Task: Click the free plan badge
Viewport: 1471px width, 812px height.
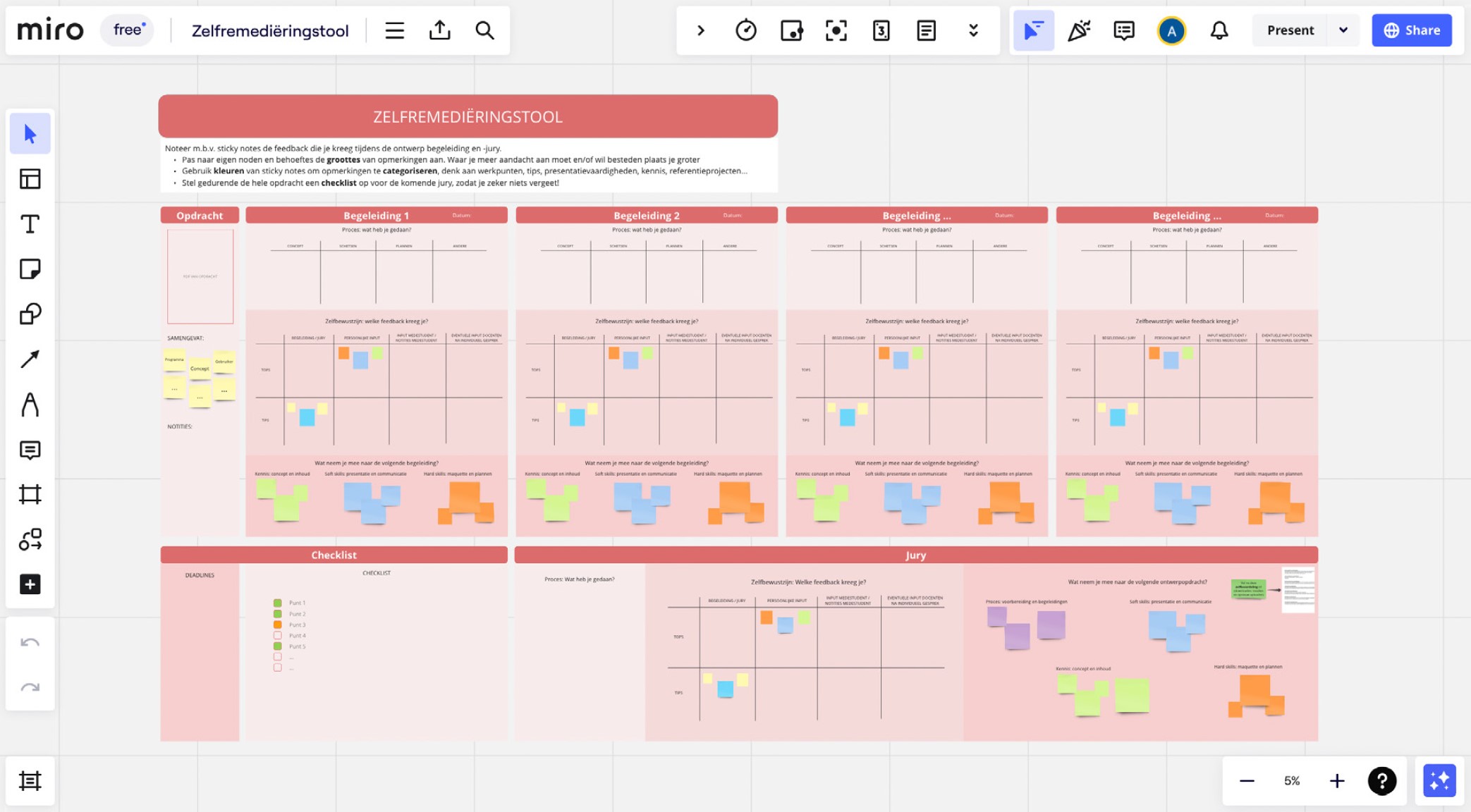Action: tap(128, 30)
